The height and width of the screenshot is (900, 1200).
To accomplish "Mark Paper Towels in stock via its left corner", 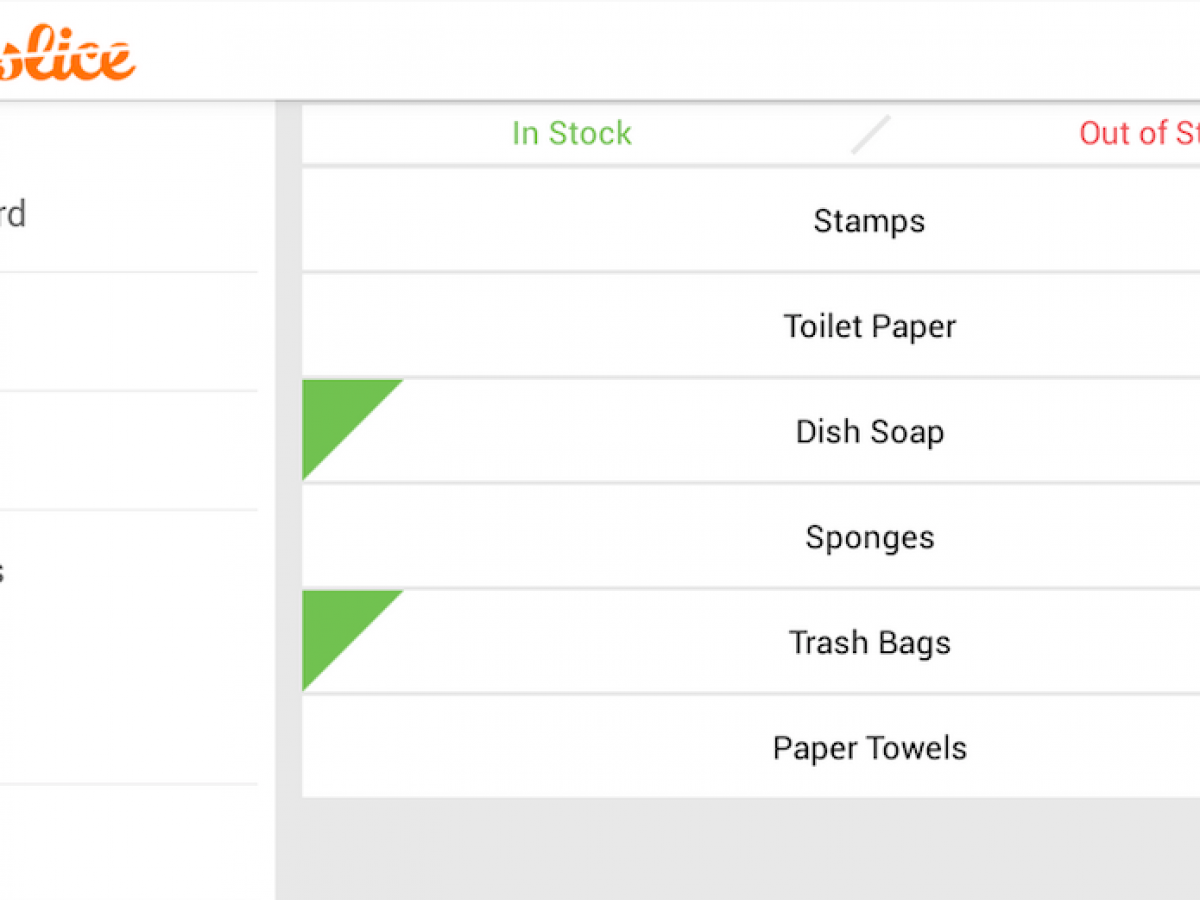I will 335,729.
